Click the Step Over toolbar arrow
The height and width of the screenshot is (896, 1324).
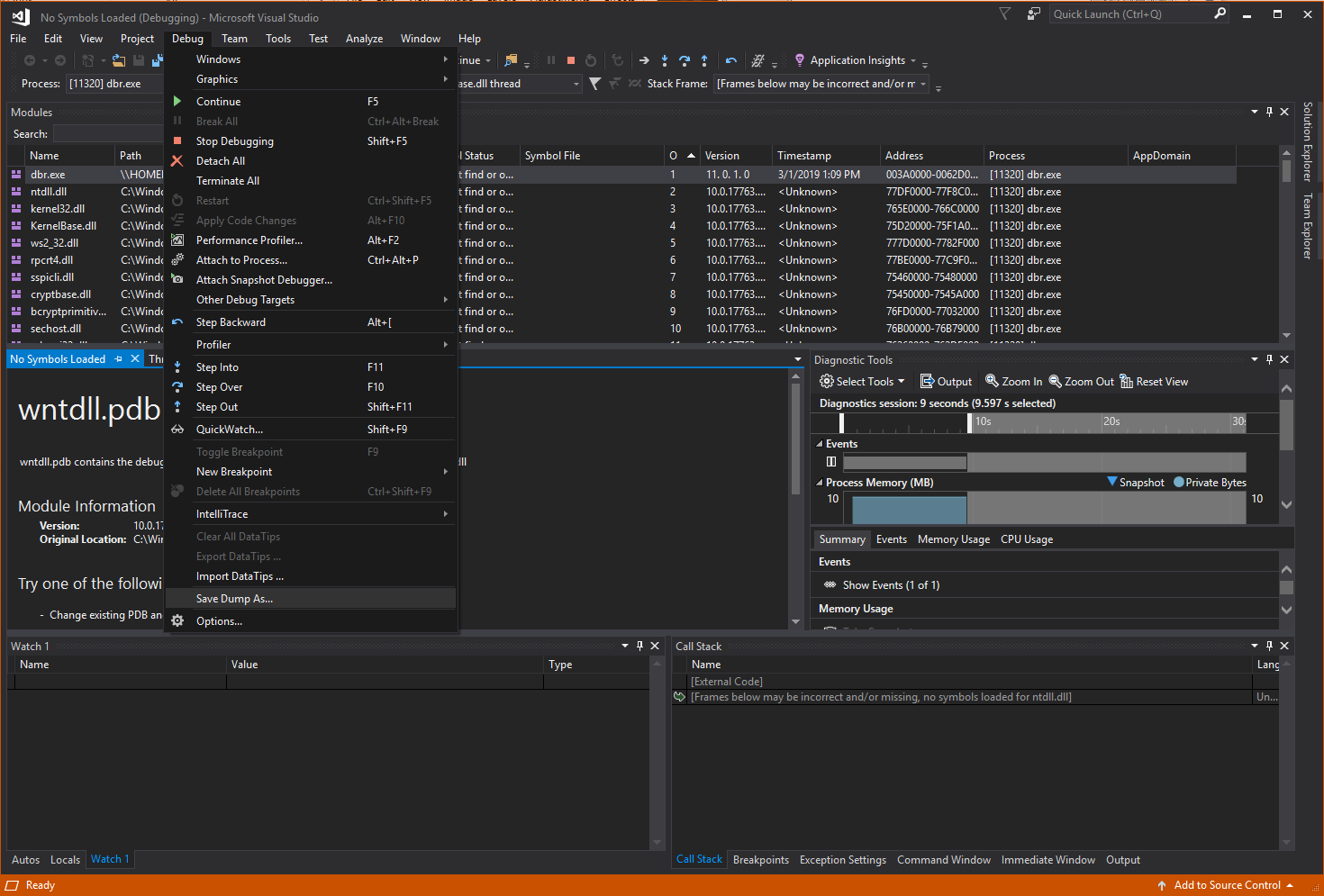[x=685, y=60]
